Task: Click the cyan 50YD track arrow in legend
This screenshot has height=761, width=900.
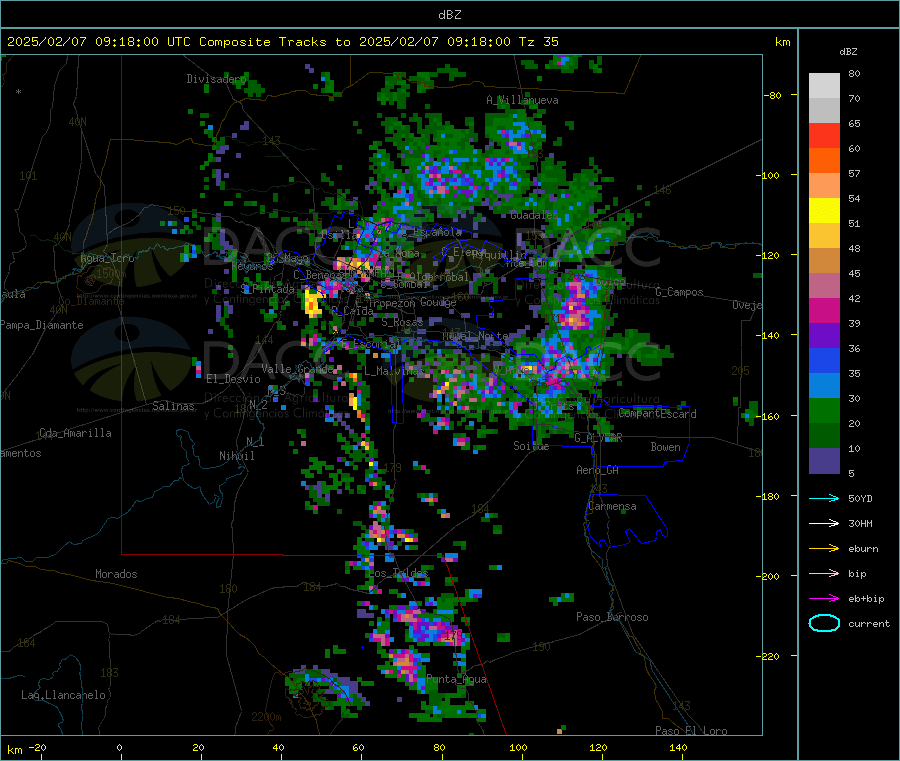Action: click(x=824, y=498)
